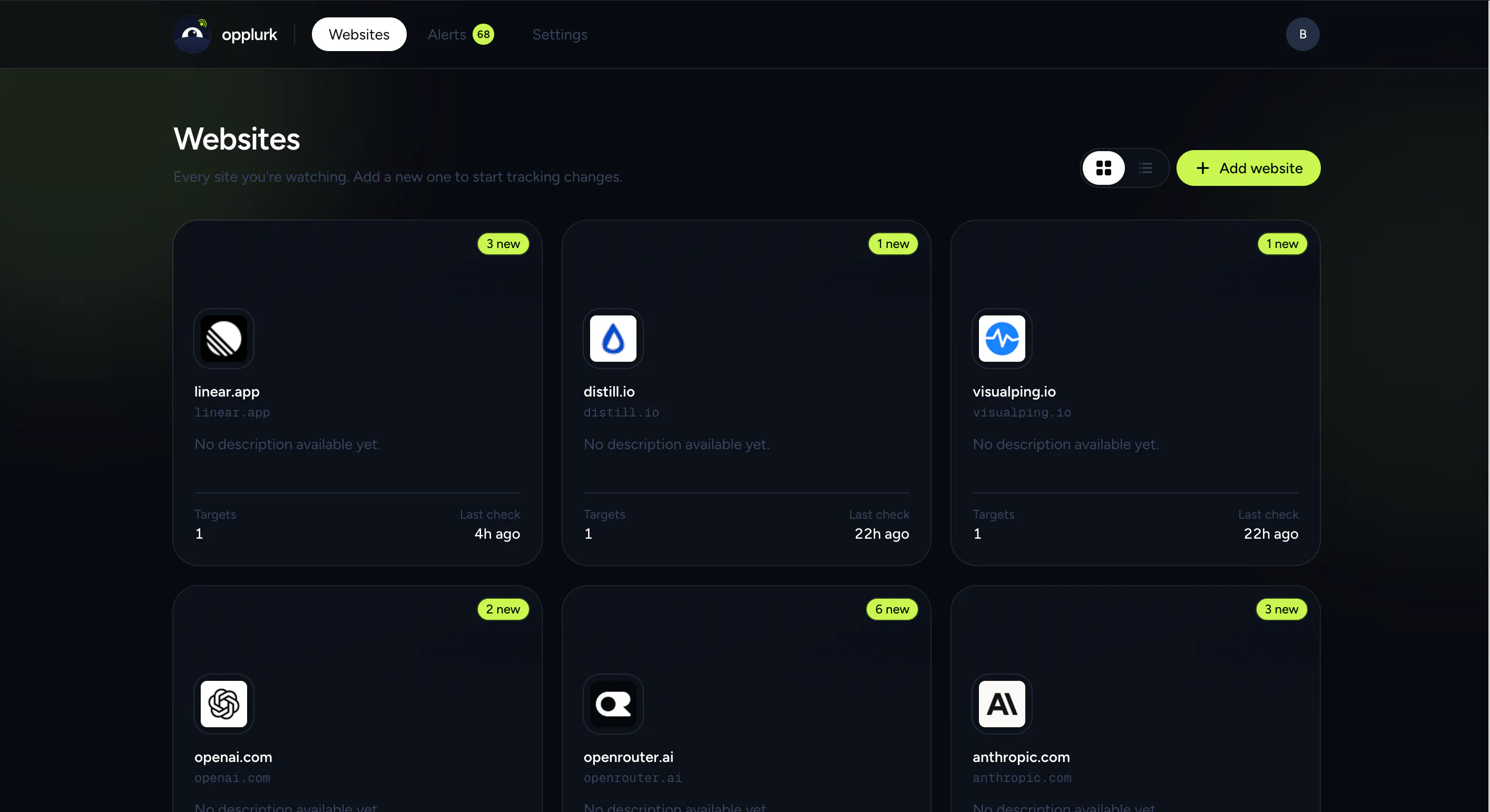Viewport: 1490px width, 812px height.
Task: Click the opplurk brand name
Action: coord(249,35)
